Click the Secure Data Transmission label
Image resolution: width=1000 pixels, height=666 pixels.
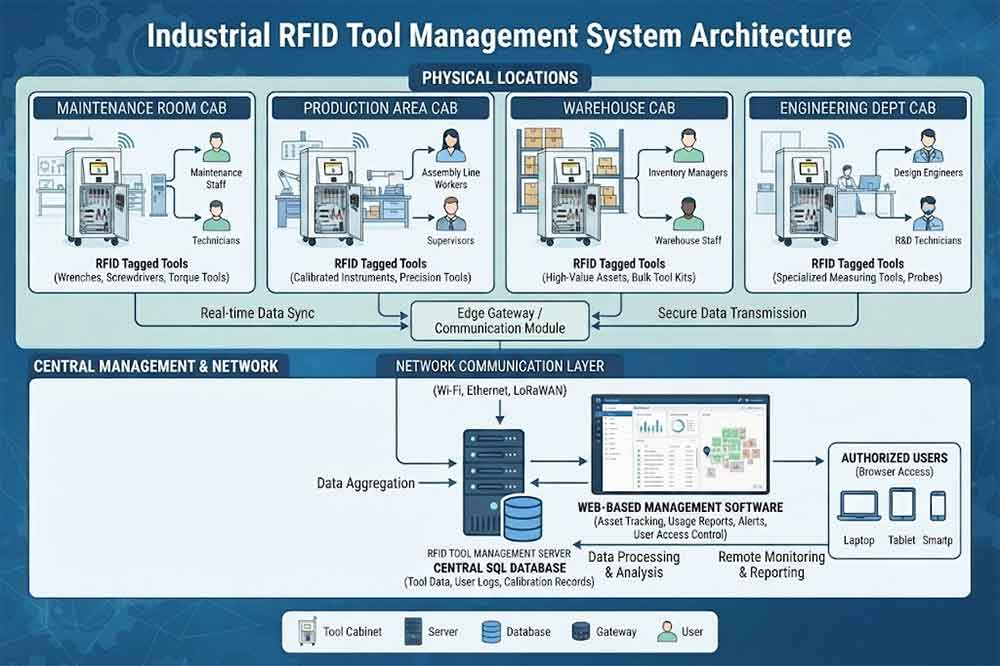(x=732, y=313)
